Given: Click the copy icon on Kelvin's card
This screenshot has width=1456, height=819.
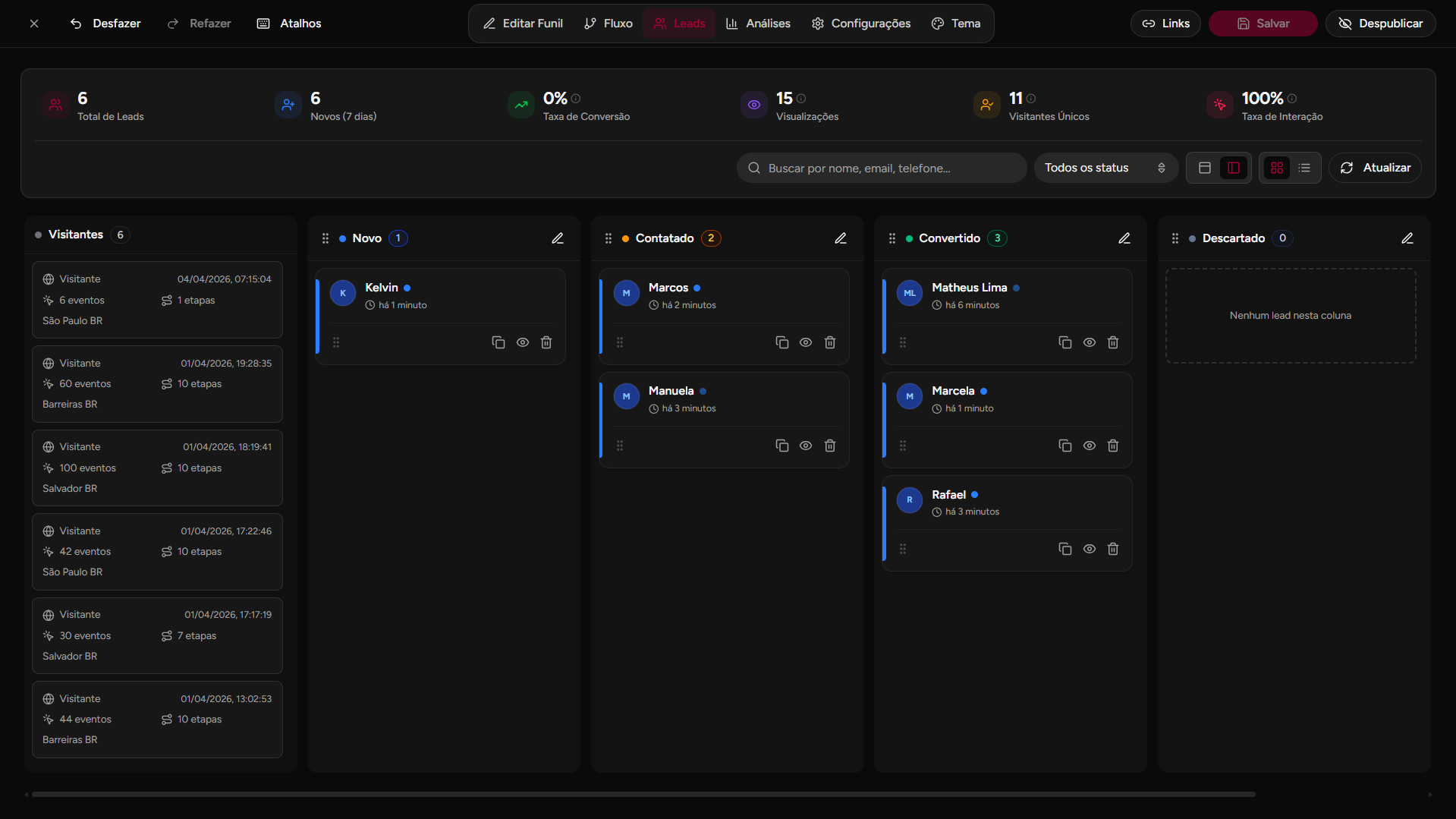Looking at the screenshot, I should click(x=498, y=342).
